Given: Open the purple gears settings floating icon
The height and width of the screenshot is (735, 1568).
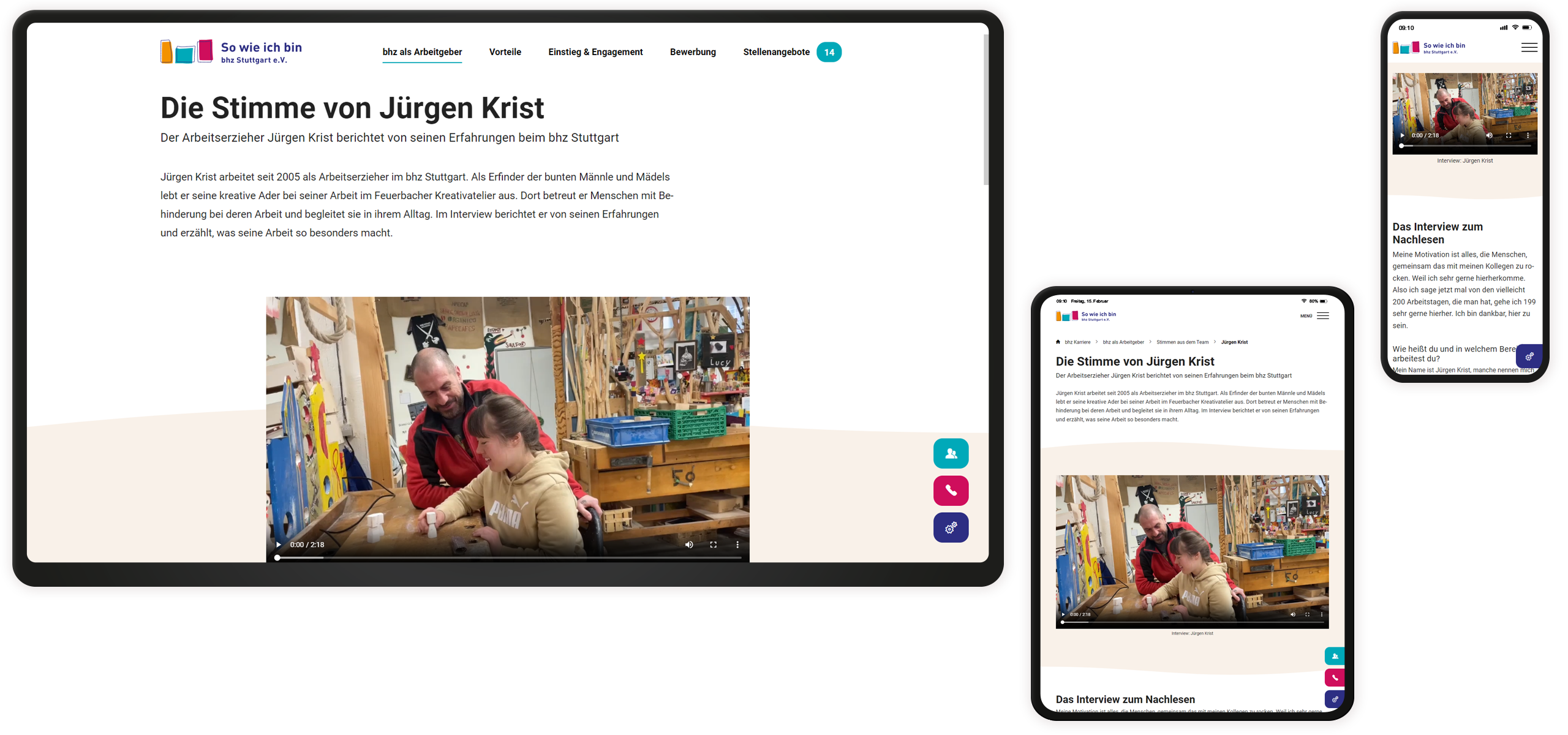Looking at the screenshot, I should tap(951, 527).
